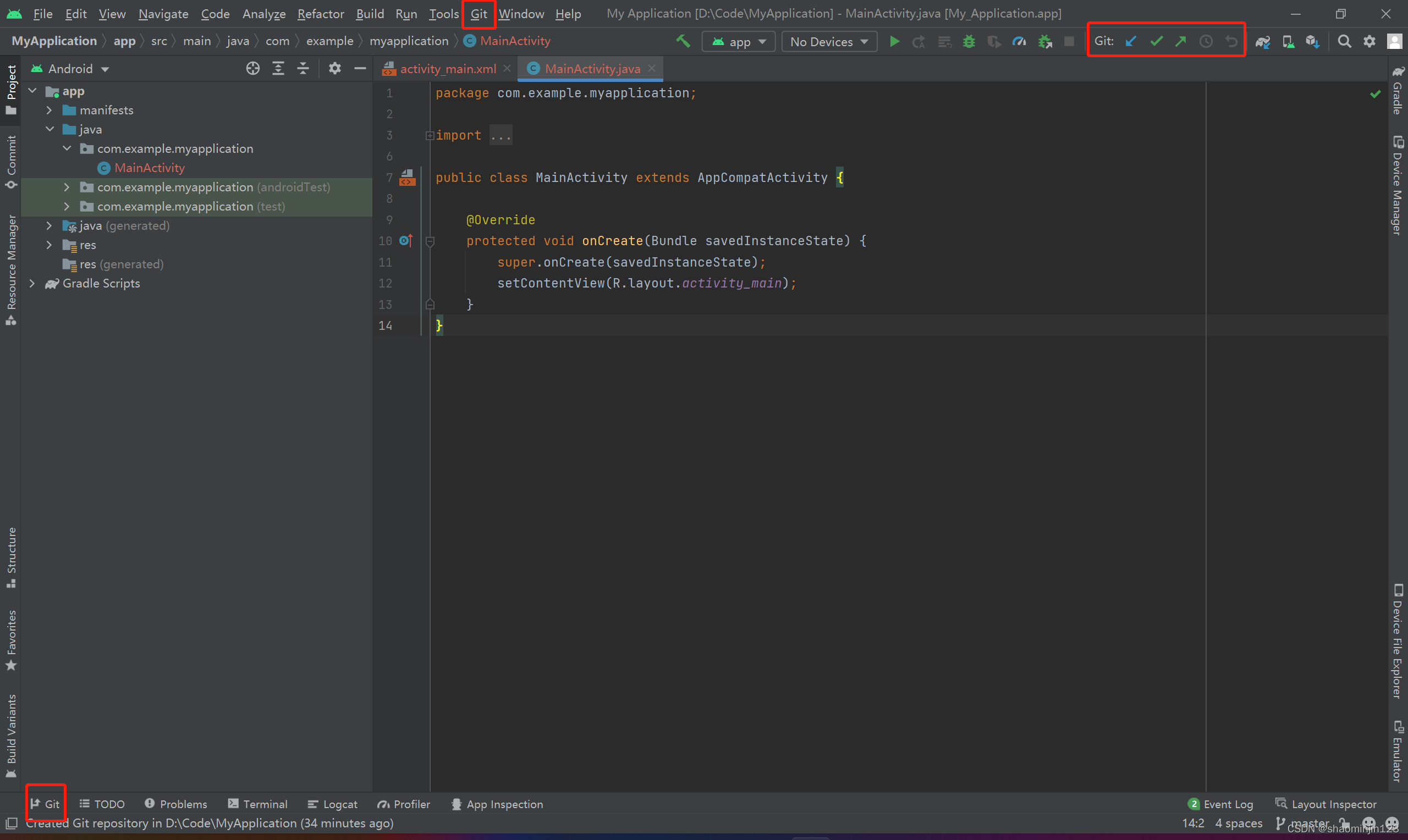Viewport: 1408px width, 840px height.
Task: Run the app with green play button
Action: (x=894, y=41)
